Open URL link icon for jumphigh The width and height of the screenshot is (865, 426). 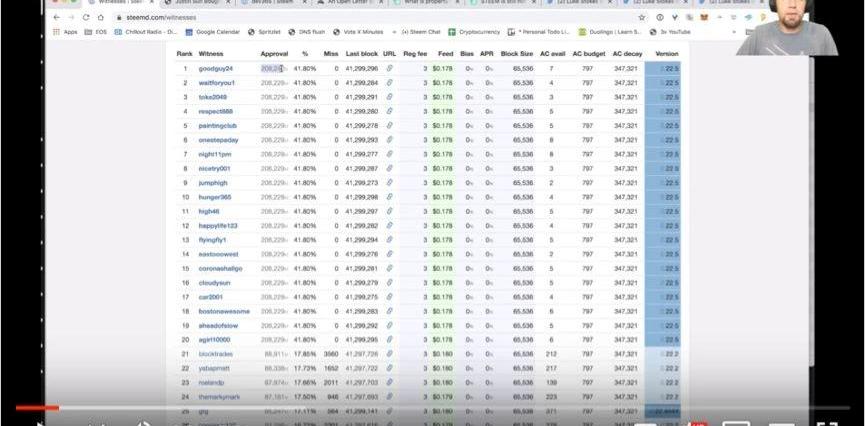(x=389, y=183)
